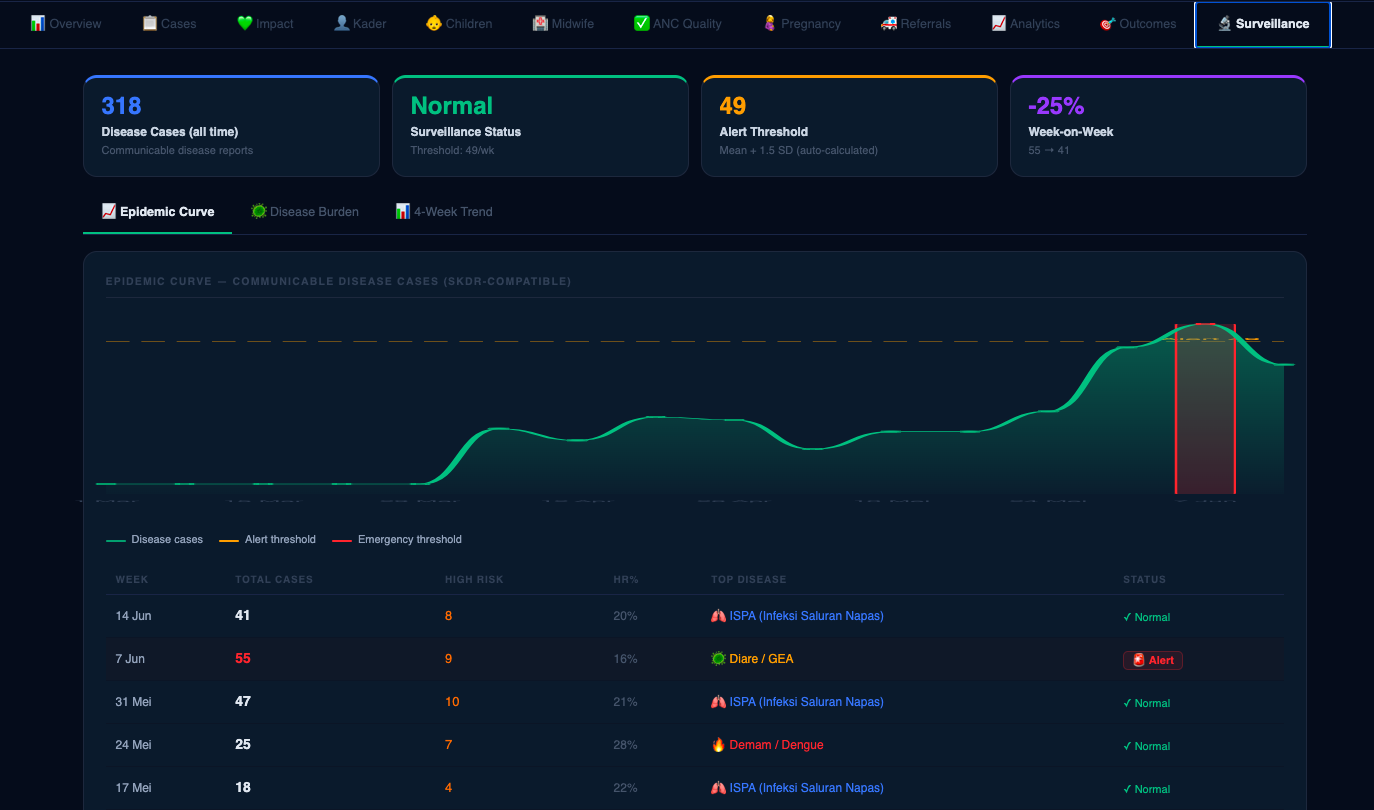Toggle the Emergency threshold legend item
The height and width of the screenshot is (810, 1374).
tap(397, 539)
